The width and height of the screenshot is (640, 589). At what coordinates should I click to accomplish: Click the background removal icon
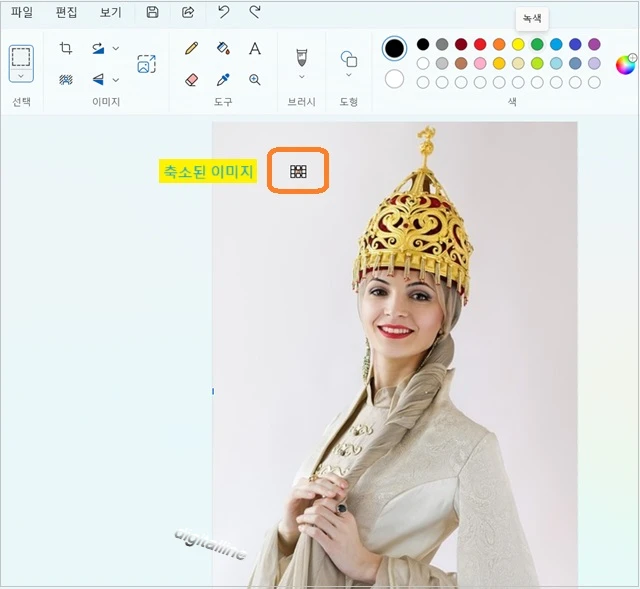click(66, 79)
